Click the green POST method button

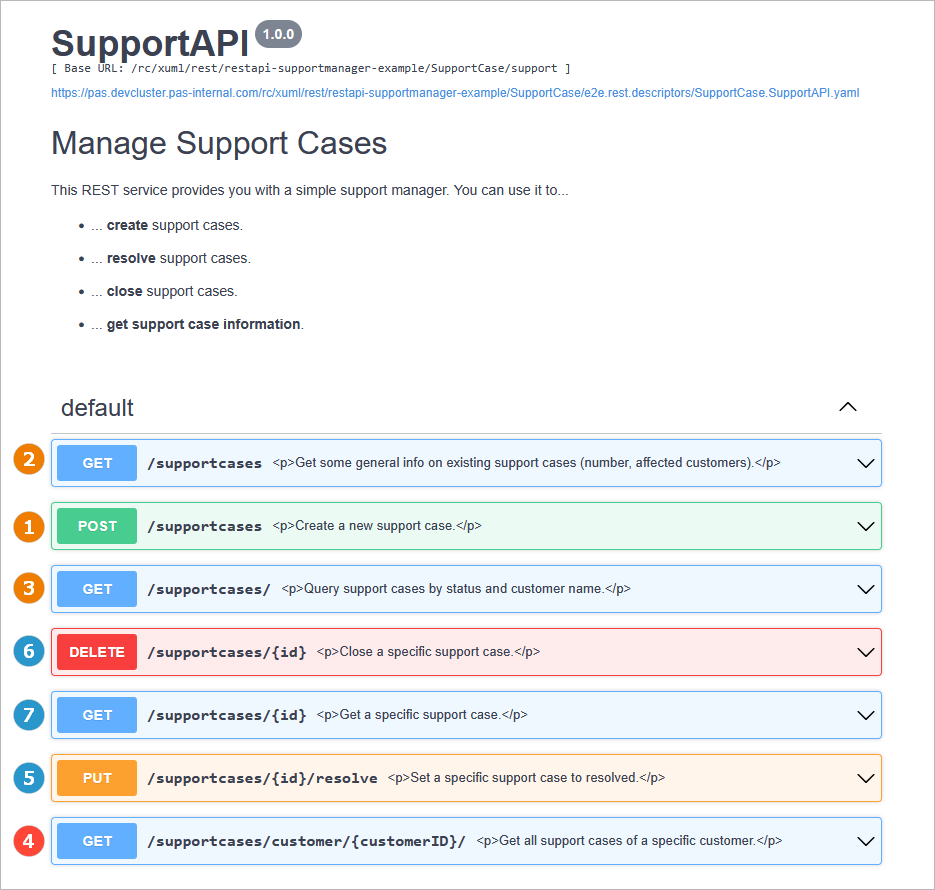(97, 526)
